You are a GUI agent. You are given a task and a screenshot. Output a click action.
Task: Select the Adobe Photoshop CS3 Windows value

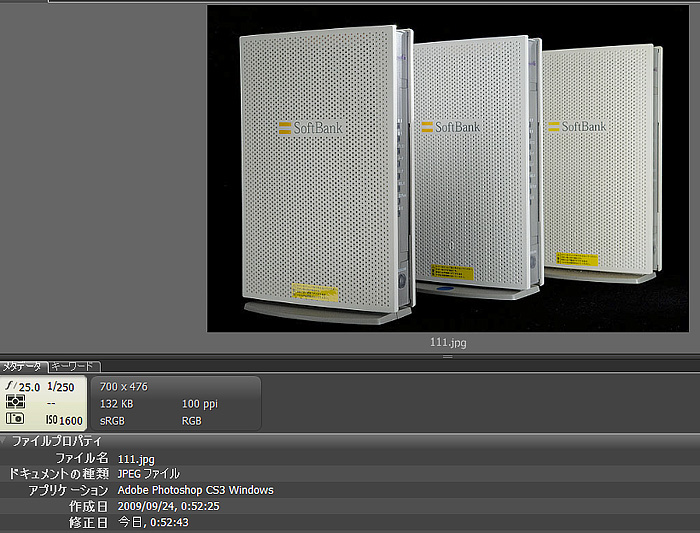tap(196, 490)
